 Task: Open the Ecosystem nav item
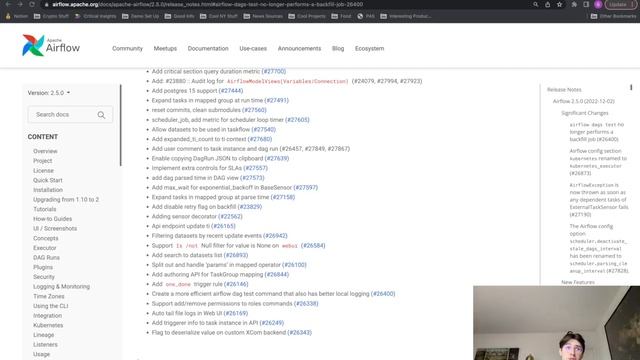(x=369, y=49)
